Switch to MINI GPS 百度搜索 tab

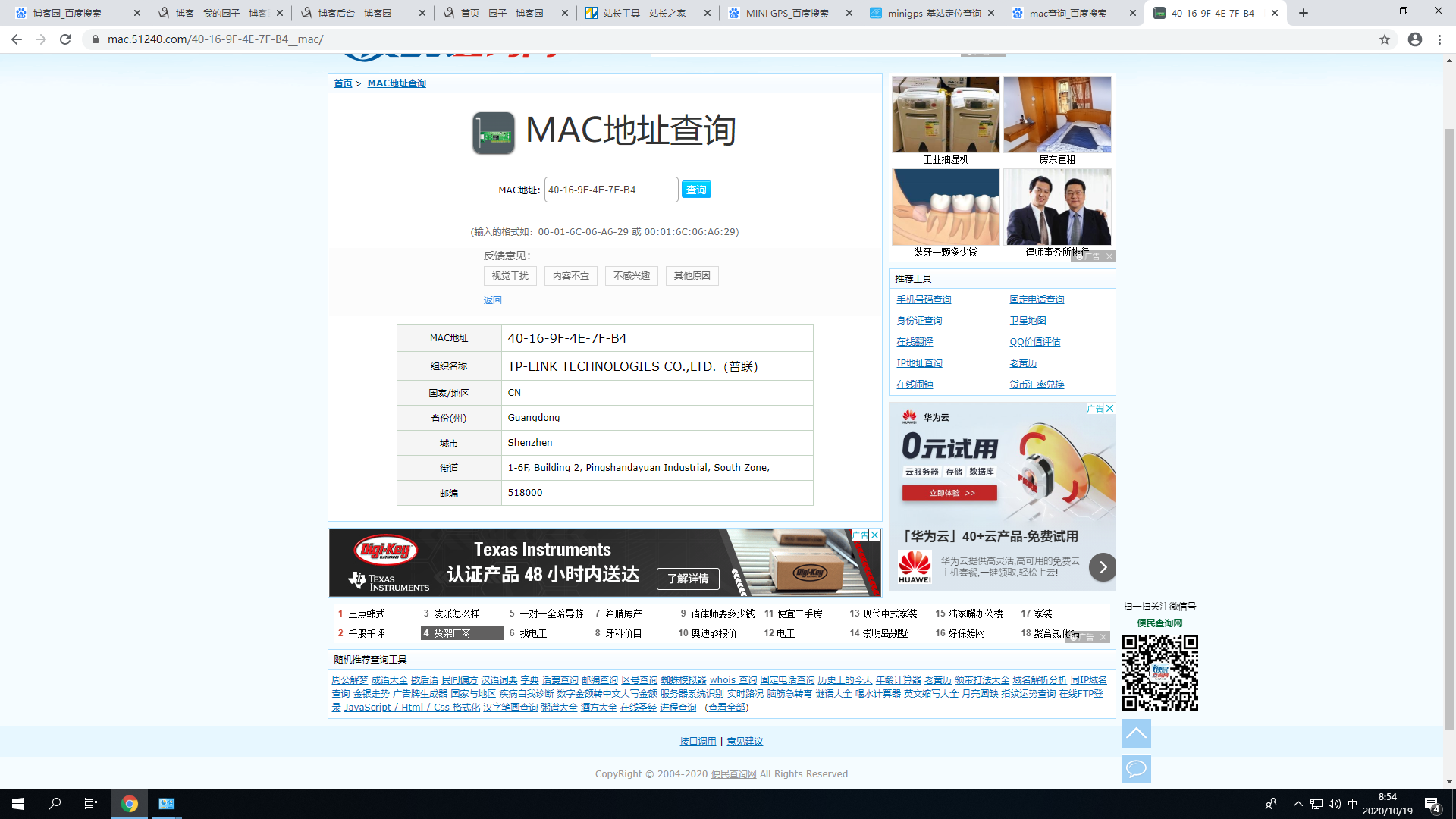click(786, 13)
